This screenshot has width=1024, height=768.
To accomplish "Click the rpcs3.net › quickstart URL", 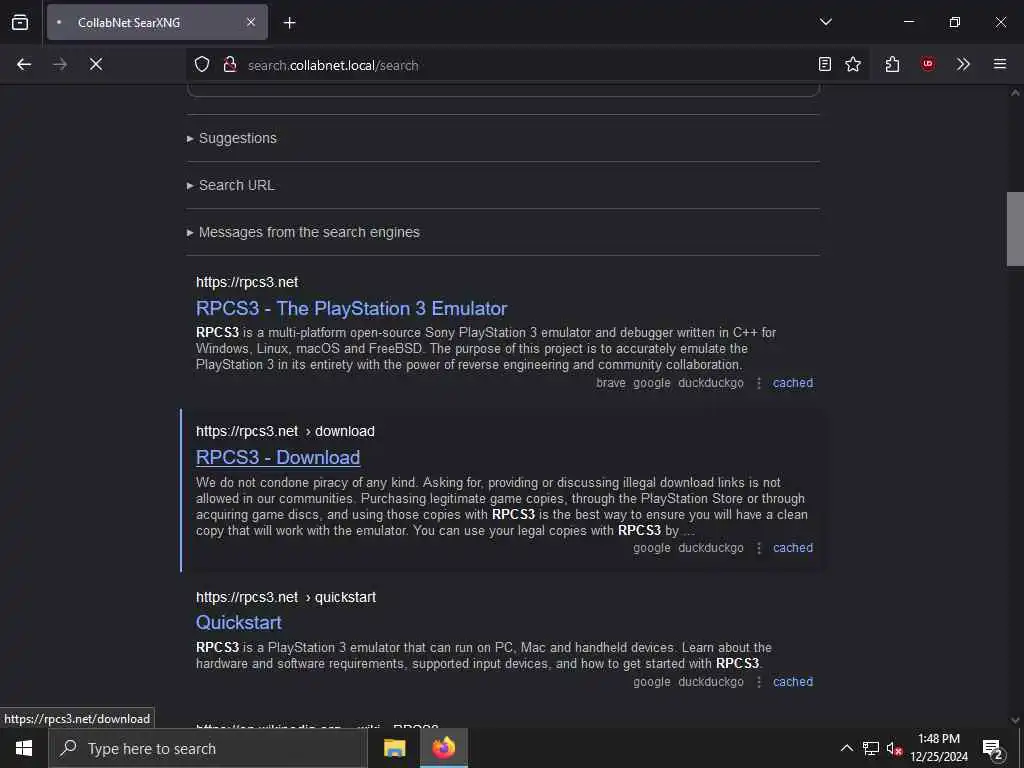I will [x=286, y=597].
